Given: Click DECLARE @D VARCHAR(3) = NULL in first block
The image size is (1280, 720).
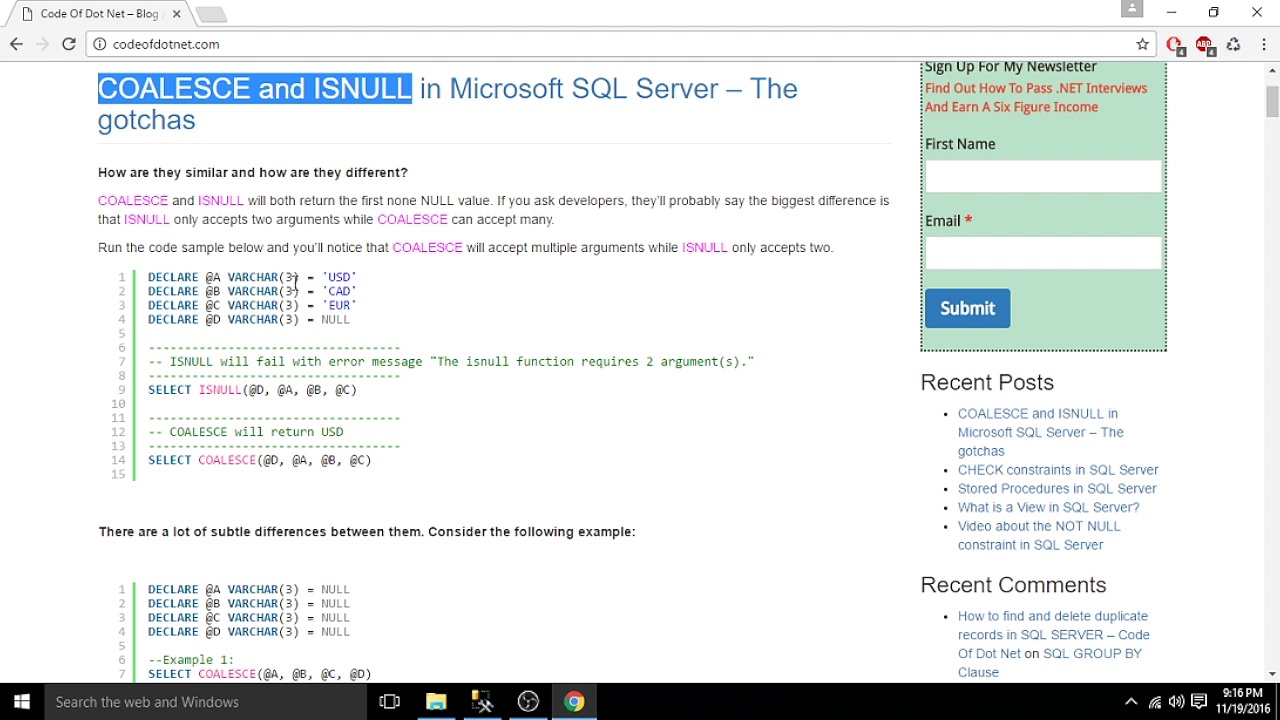Looking at the screenshot, I should [x=249, y=320].
